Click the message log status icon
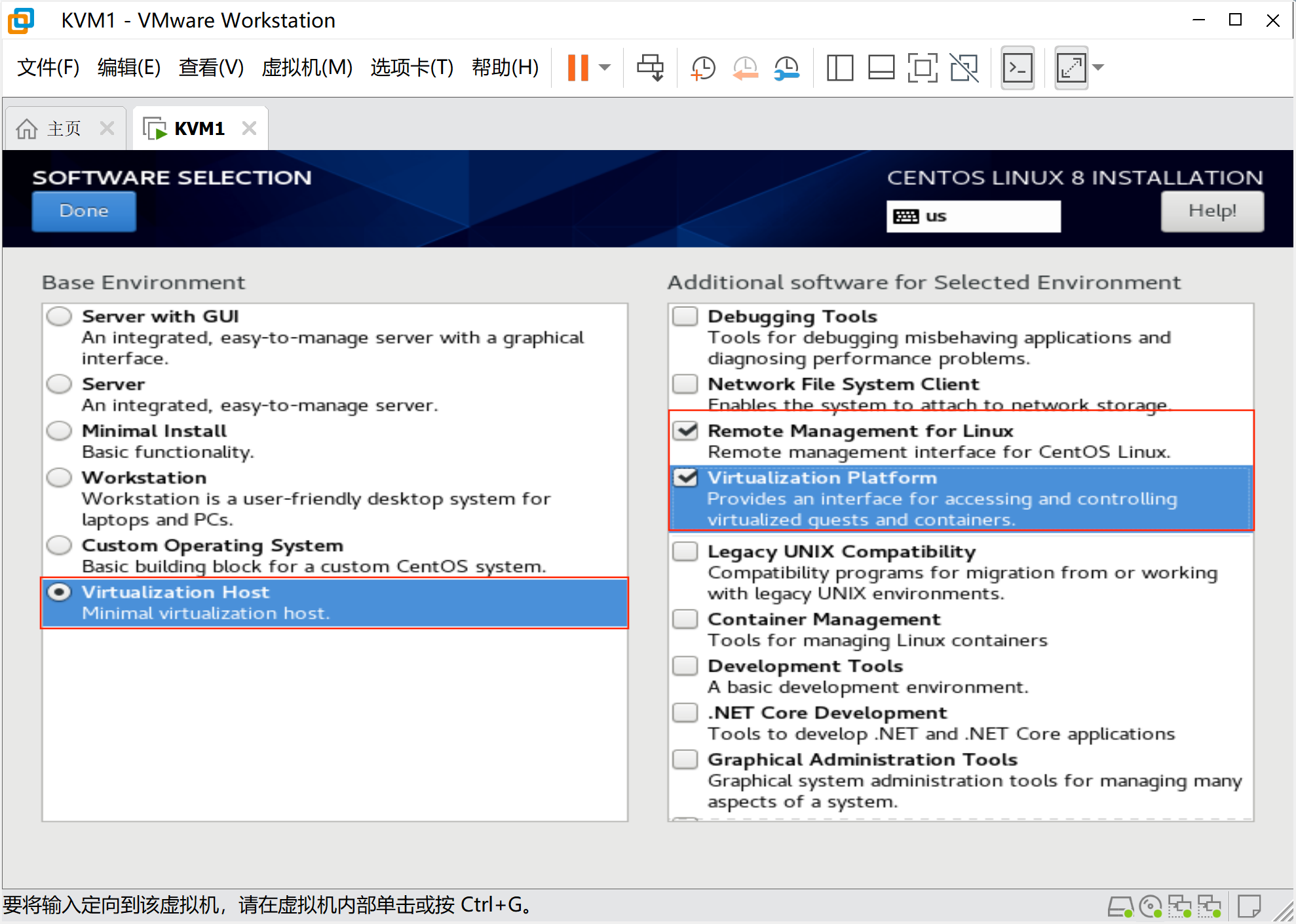 [1249, 907]
